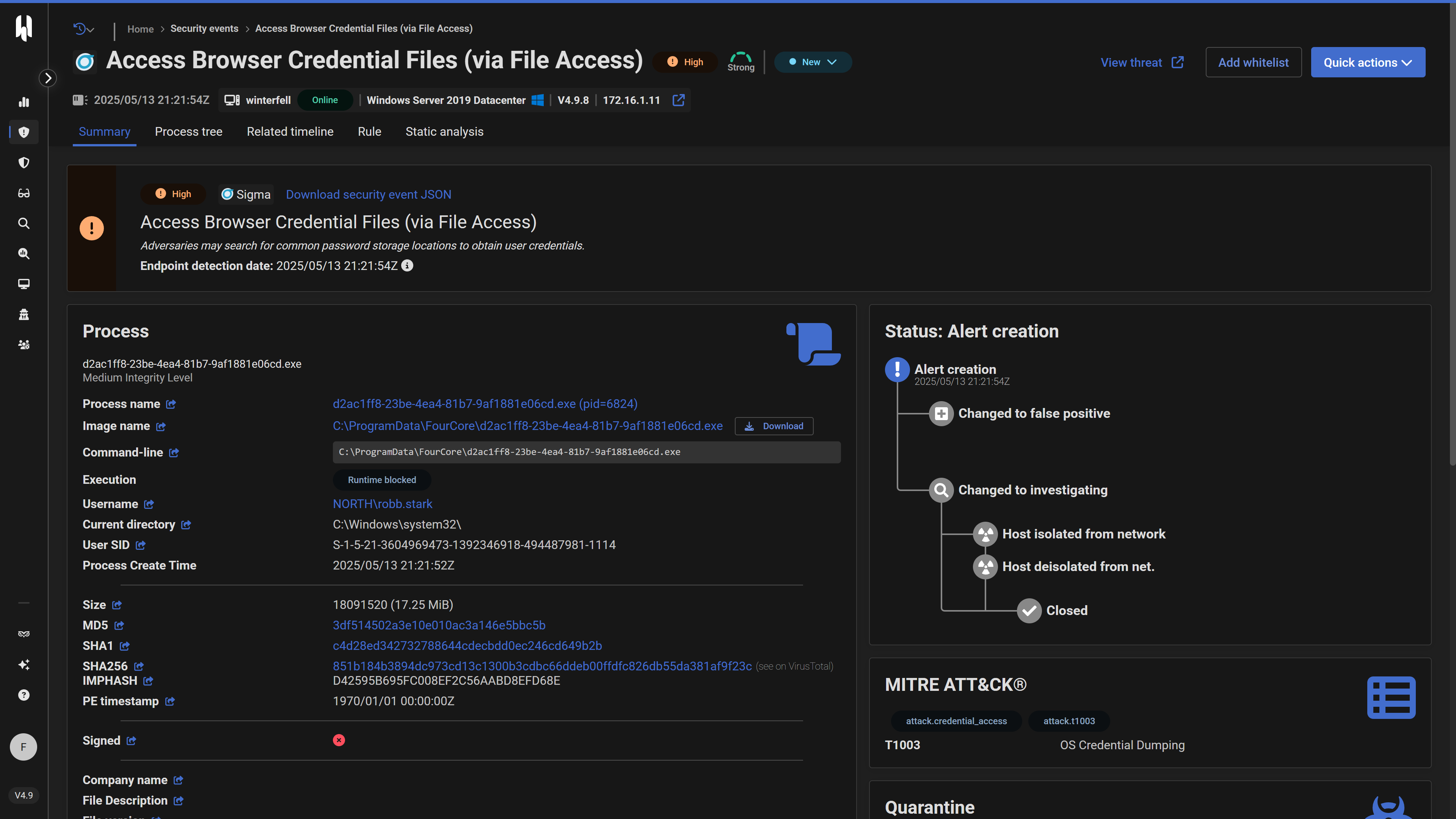Click Download security event JSON link
Screen dimensions: 1456x819
[369, 195]
